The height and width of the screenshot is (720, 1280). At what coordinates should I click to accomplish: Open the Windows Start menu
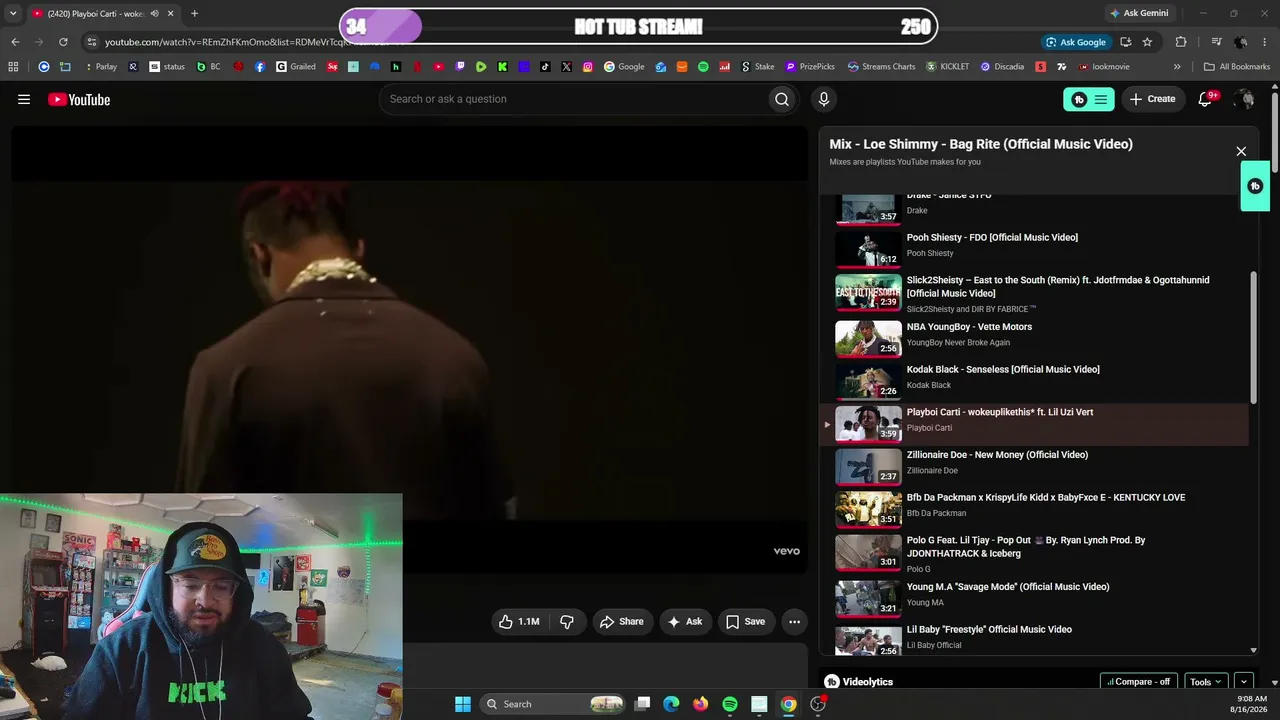(463, 704)
